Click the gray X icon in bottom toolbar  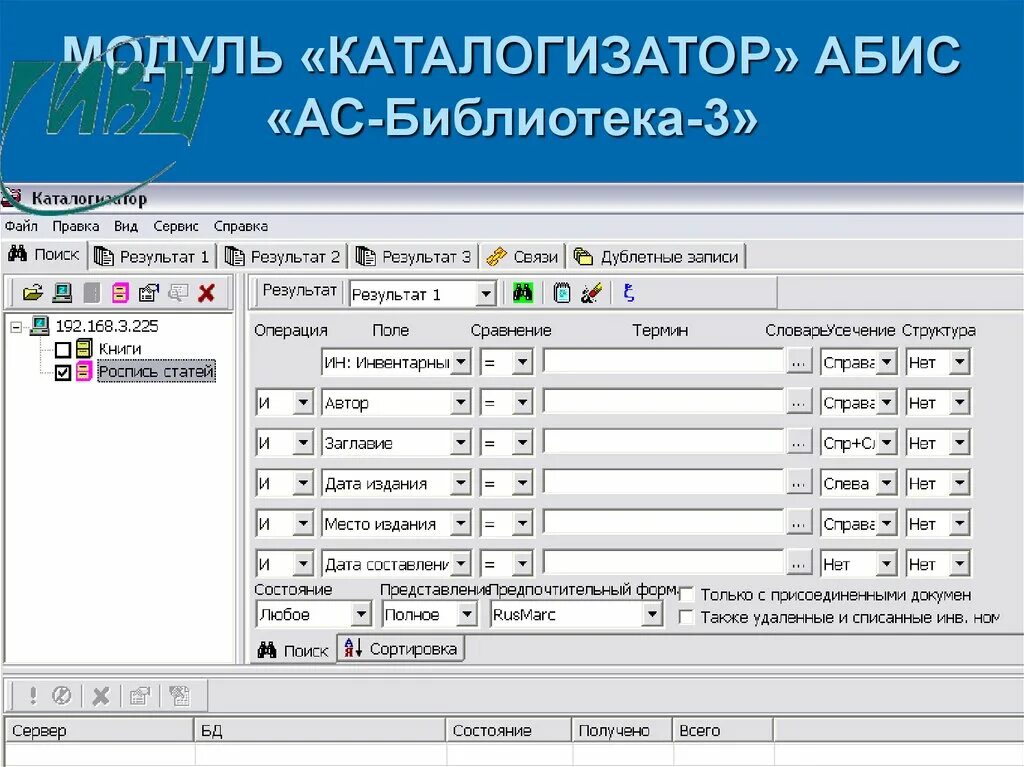pyautogui.click(x=101, y=696)
